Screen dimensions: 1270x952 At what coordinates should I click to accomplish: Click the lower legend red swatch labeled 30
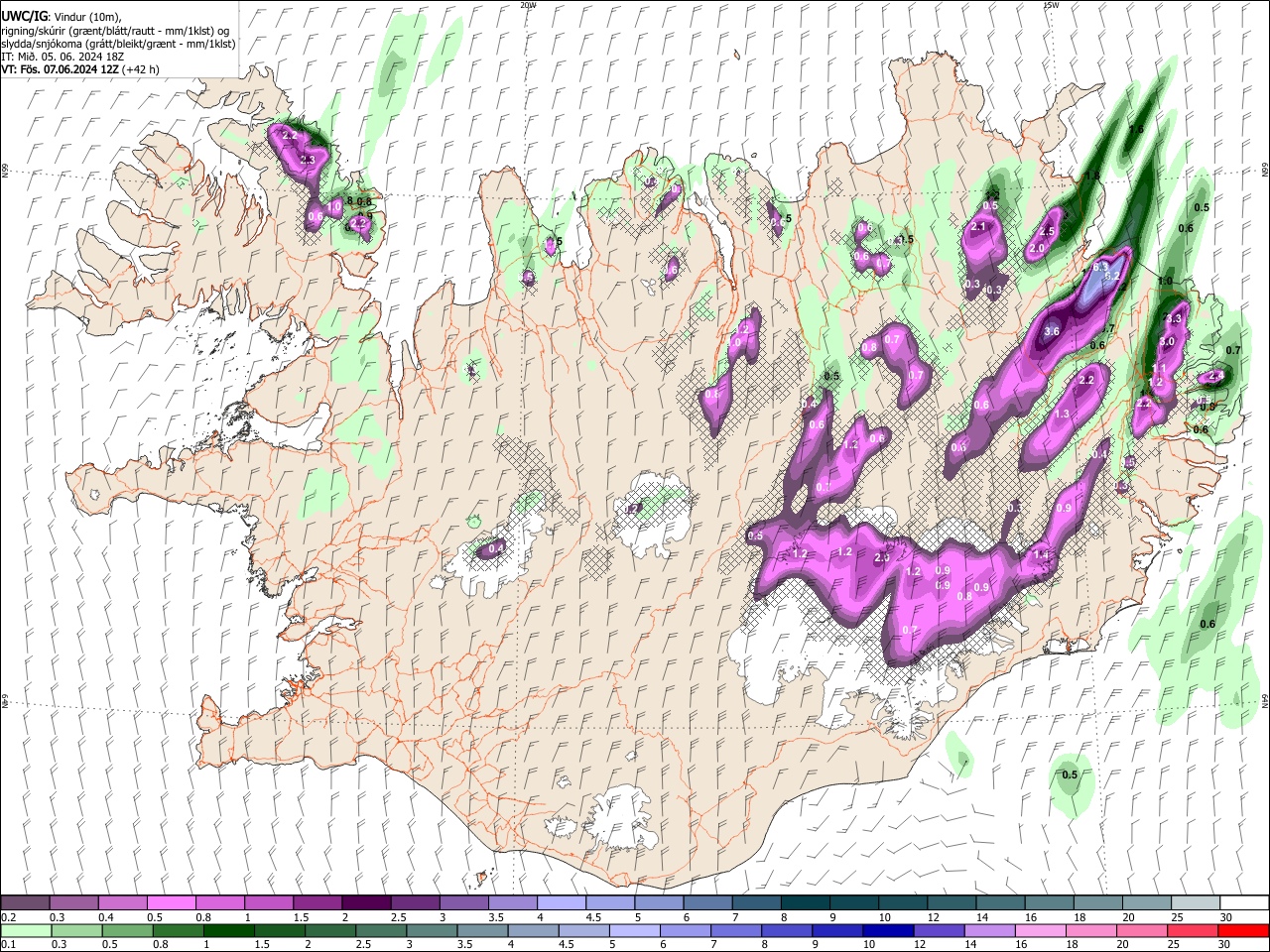[1244, 930]
